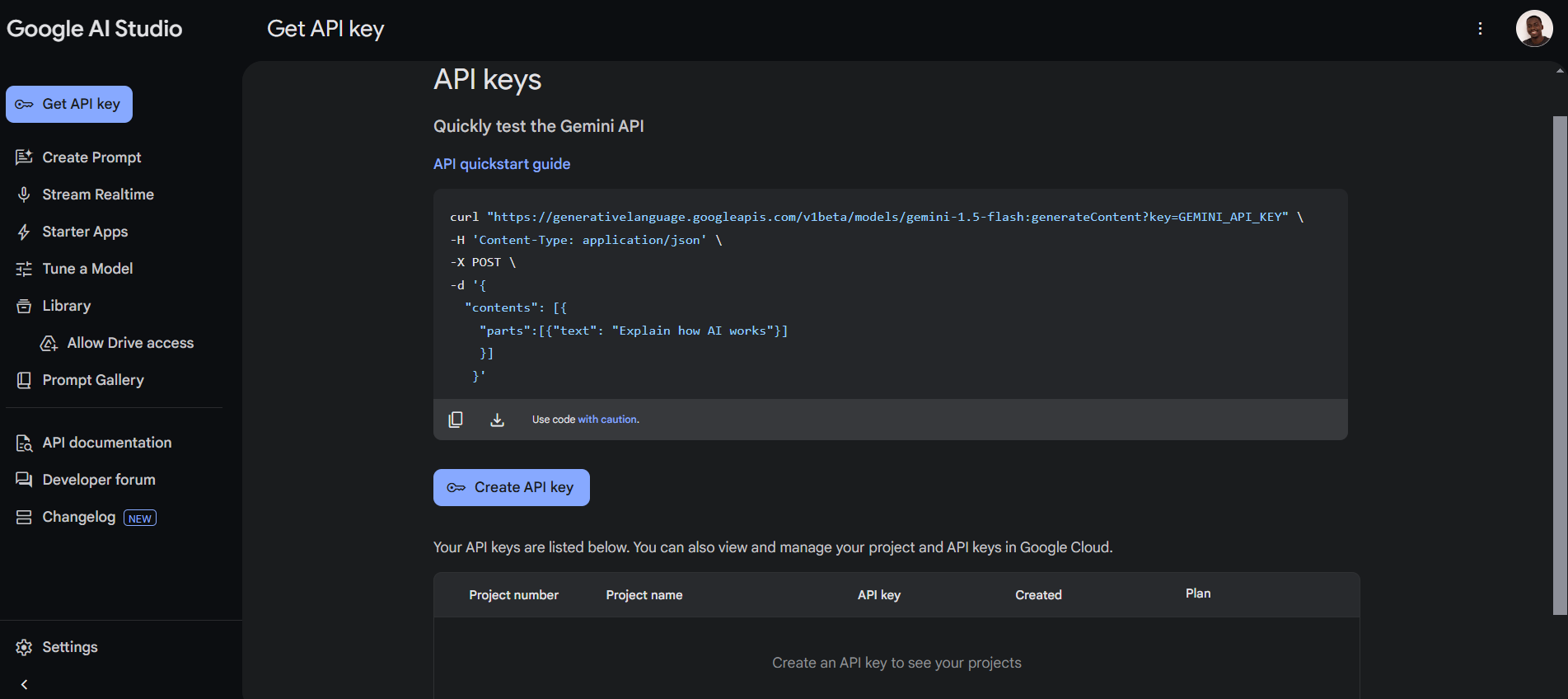Click the Project number column header
The image size is (1568, 699).
click(x=513, y=595)
